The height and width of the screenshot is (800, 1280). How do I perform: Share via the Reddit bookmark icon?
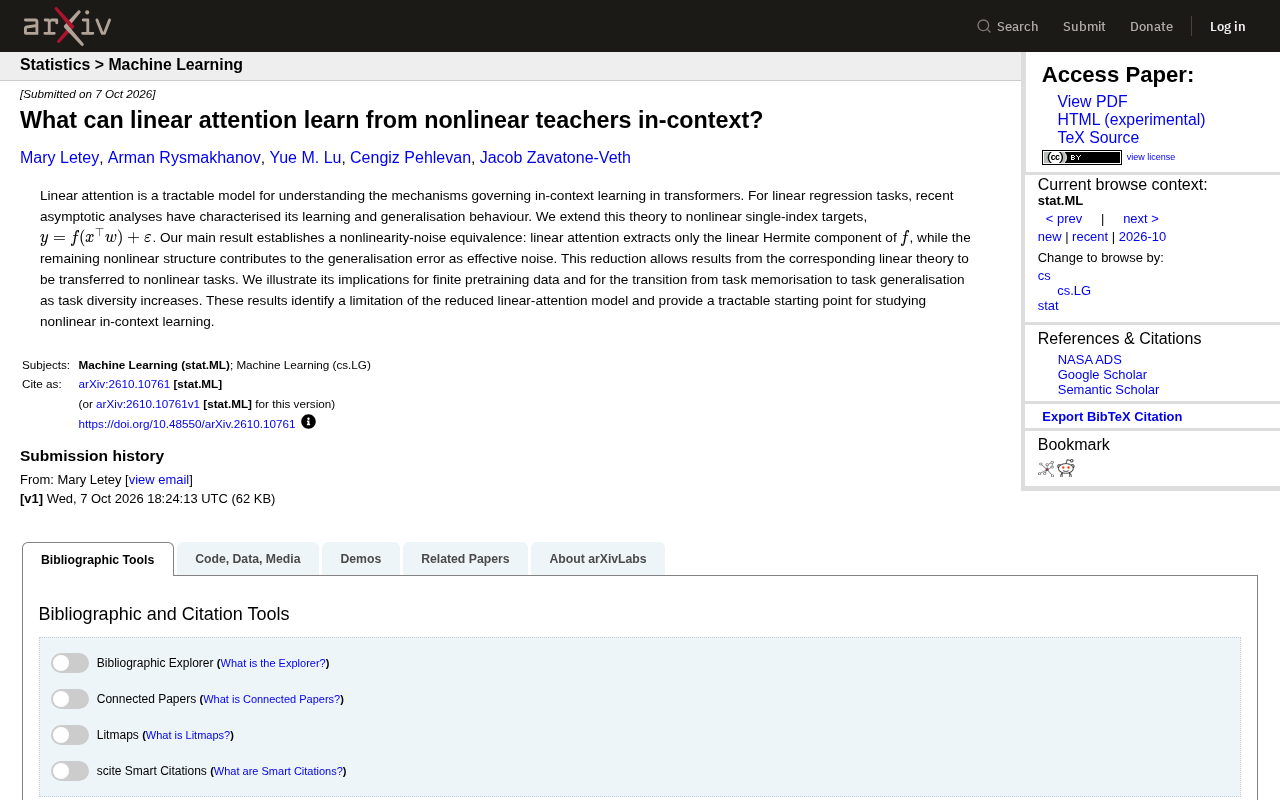coord(1066,468)
